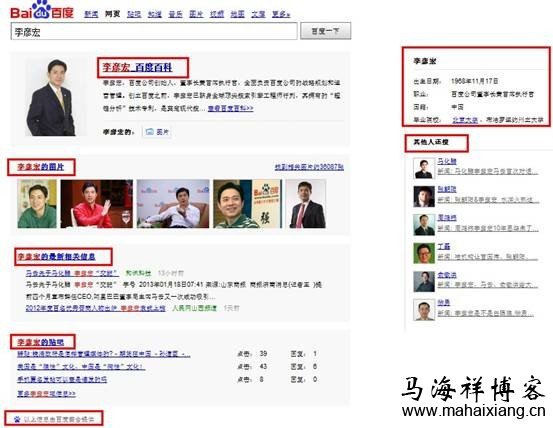The height and width of the screenshot is (428, 553).
Task: Open the 音乐 (Music) nav link
Action: [x=175, y=14]
